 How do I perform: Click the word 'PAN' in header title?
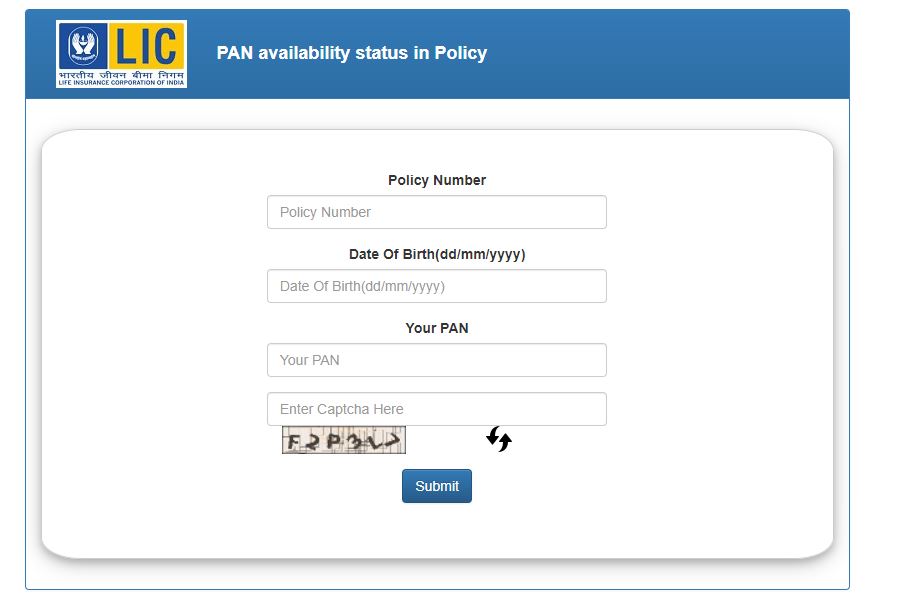[235, 53]
